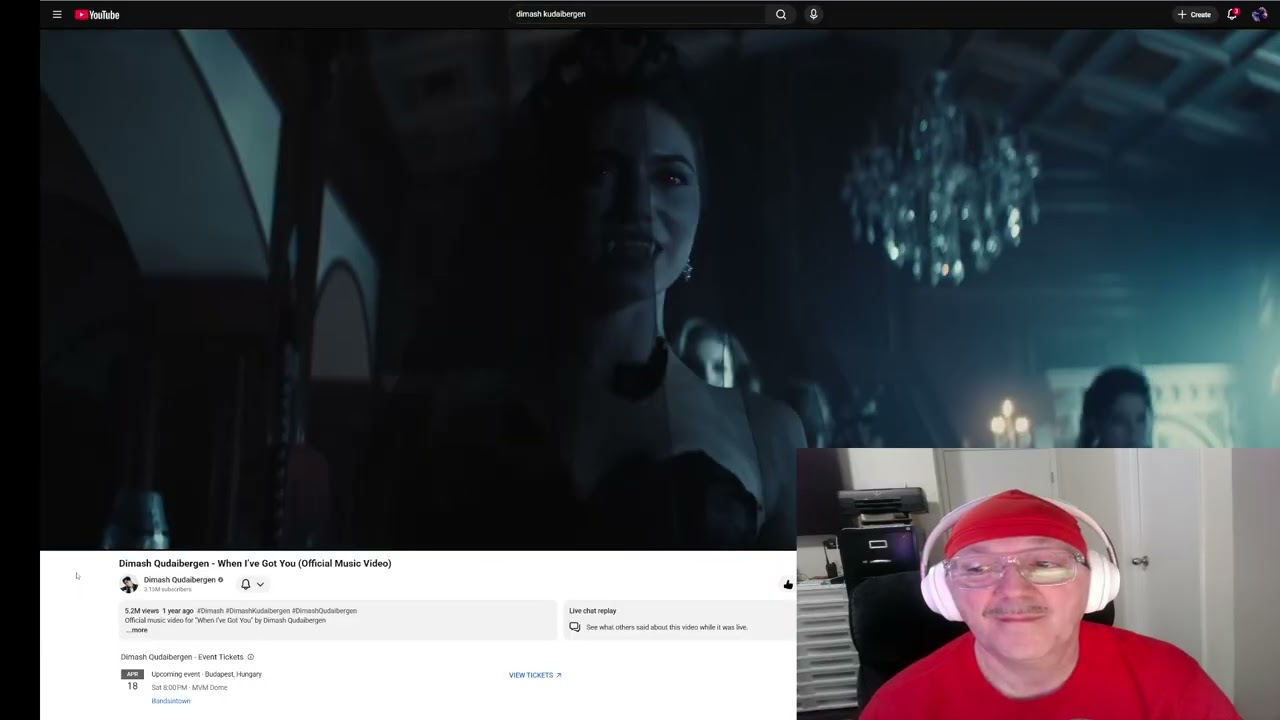This screenshot has width=1280, height=720.
Task: Expand the description with '...more'
Action: click(137, 630)
